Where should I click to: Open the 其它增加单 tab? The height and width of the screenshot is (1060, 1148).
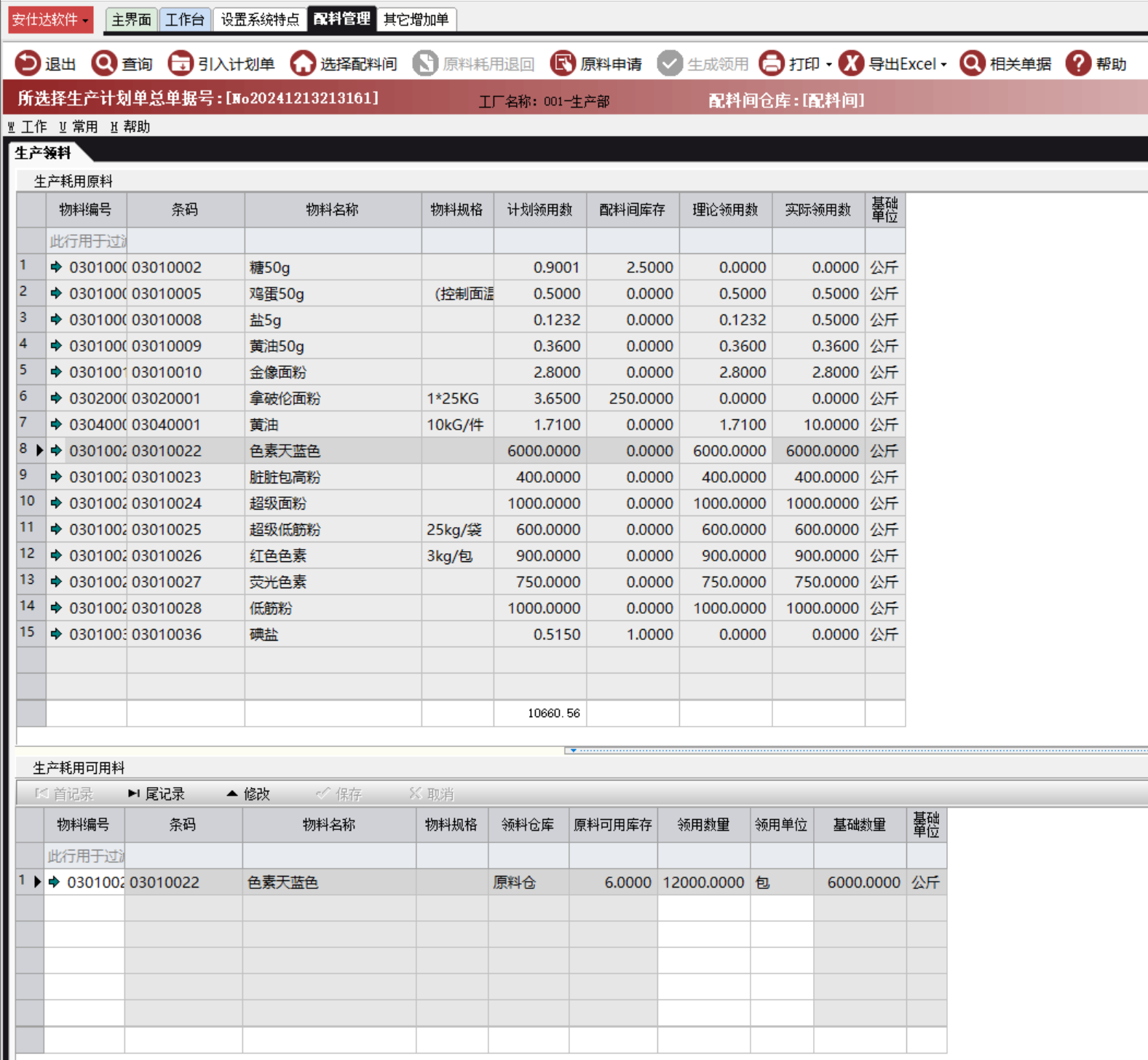tap(416, 20)
